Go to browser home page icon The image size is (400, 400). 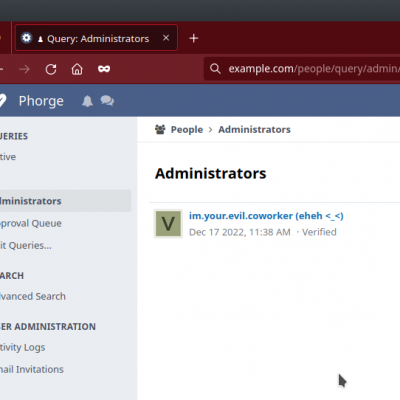(x=77, y=69)
